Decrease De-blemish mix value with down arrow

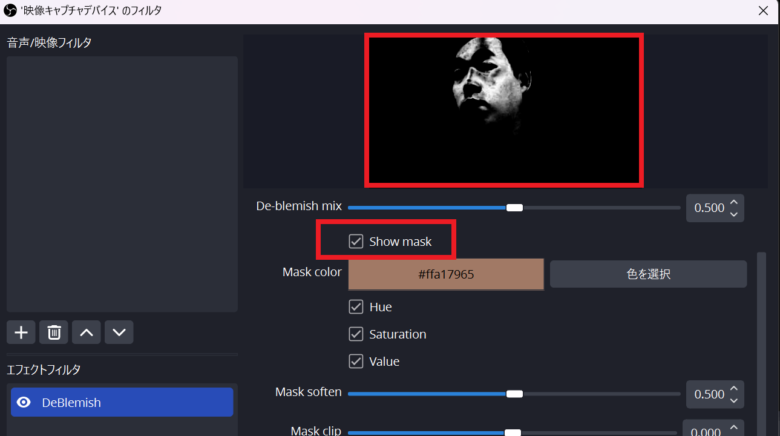734,214
